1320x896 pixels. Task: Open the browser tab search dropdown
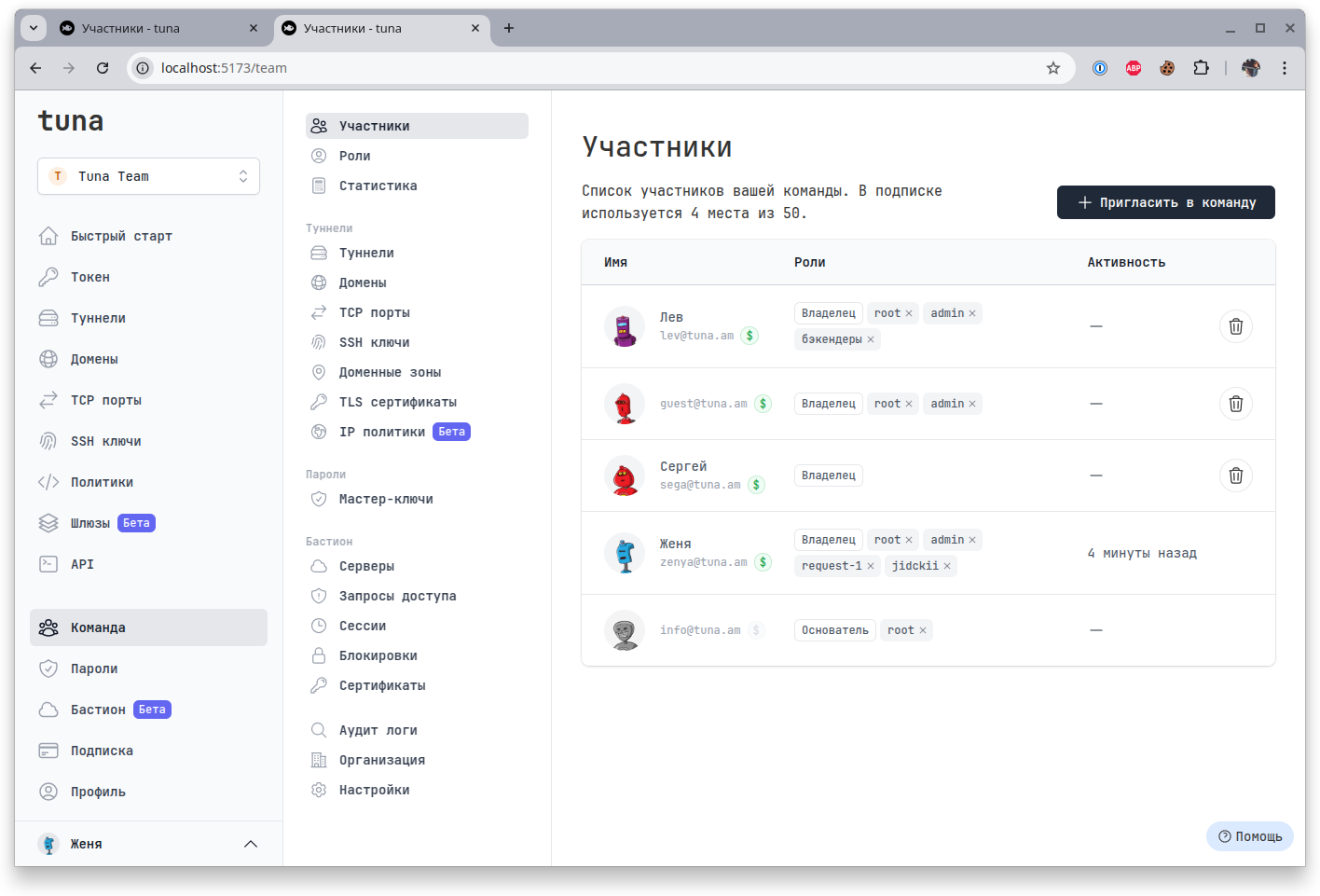pos(34,28)
